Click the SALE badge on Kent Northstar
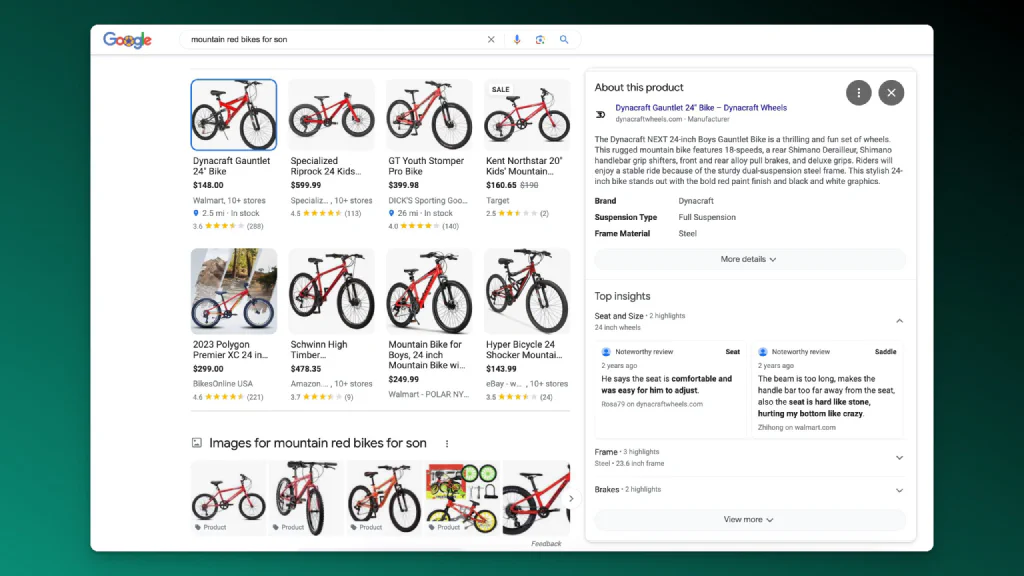Image resolution: width=1024 pixels, height=576 pixels. coord(501,89)
